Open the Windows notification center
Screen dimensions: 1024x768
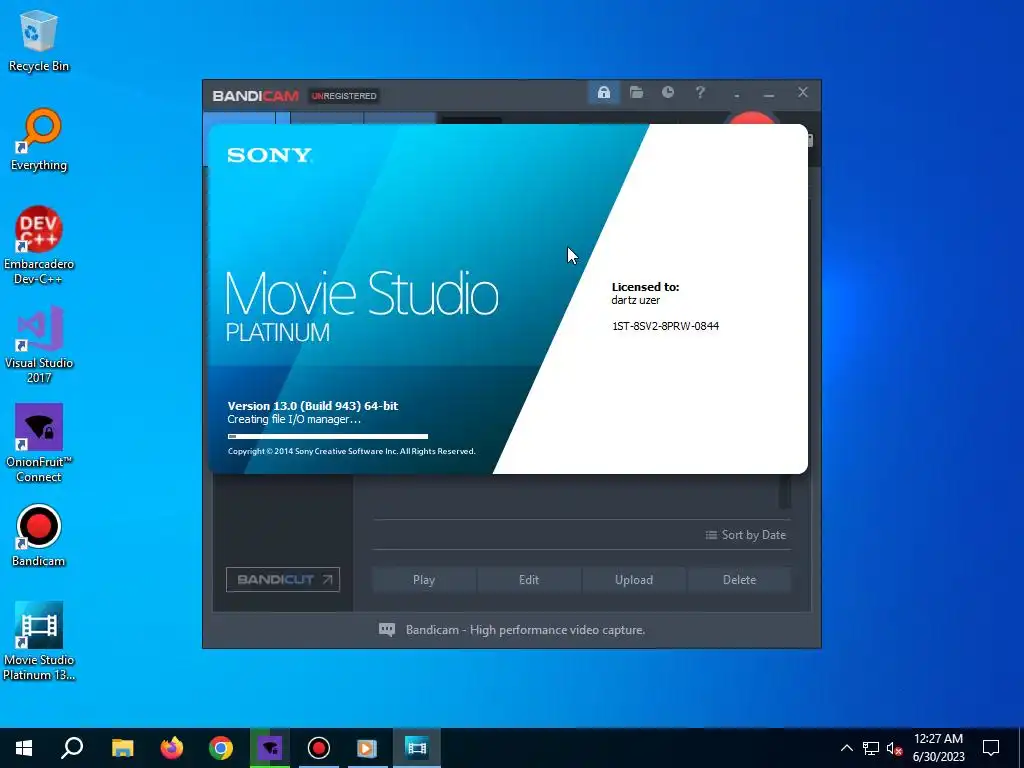(991, 748)
